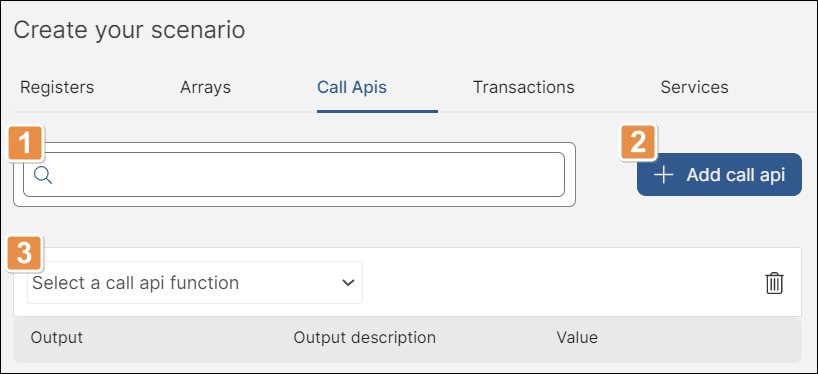The image size is (818, 374).
Task: Click the Value column header
Action: pos(577,337)
